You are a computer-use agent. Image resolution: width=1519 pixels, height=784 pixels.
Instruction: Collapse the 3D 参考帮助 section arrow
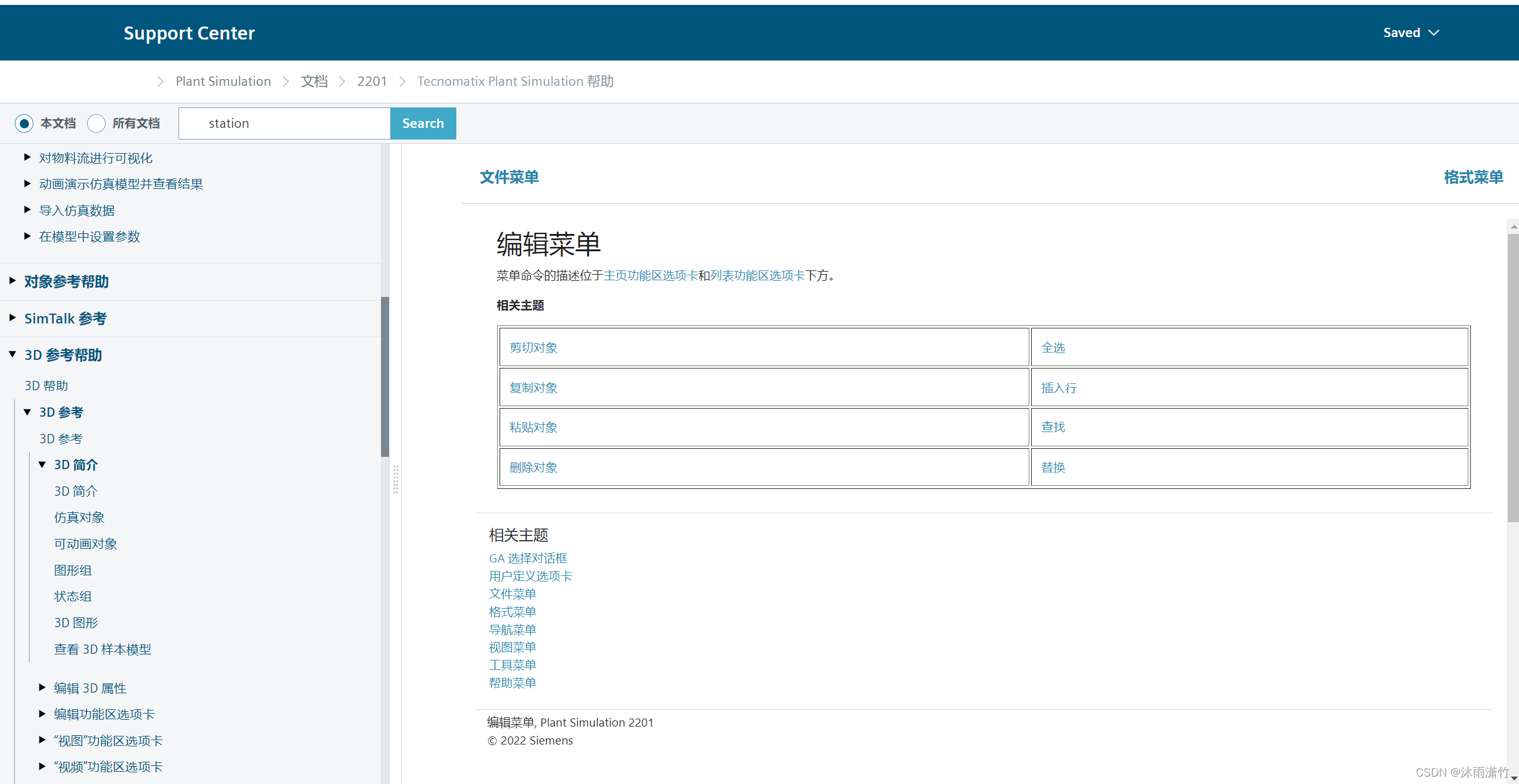coord(12,354)
